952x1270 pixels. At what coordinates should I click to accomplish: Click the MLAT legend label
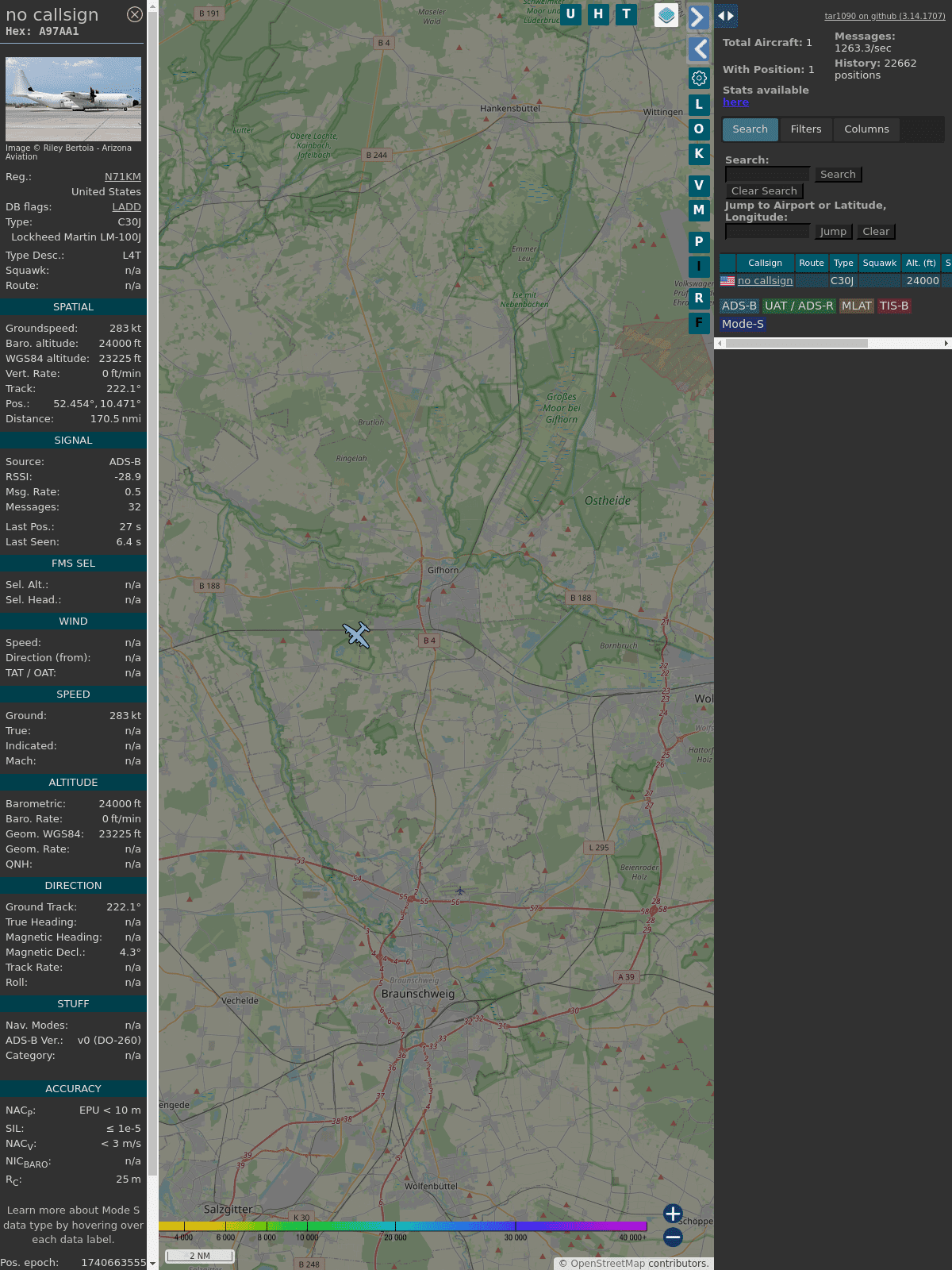(857, 306)
